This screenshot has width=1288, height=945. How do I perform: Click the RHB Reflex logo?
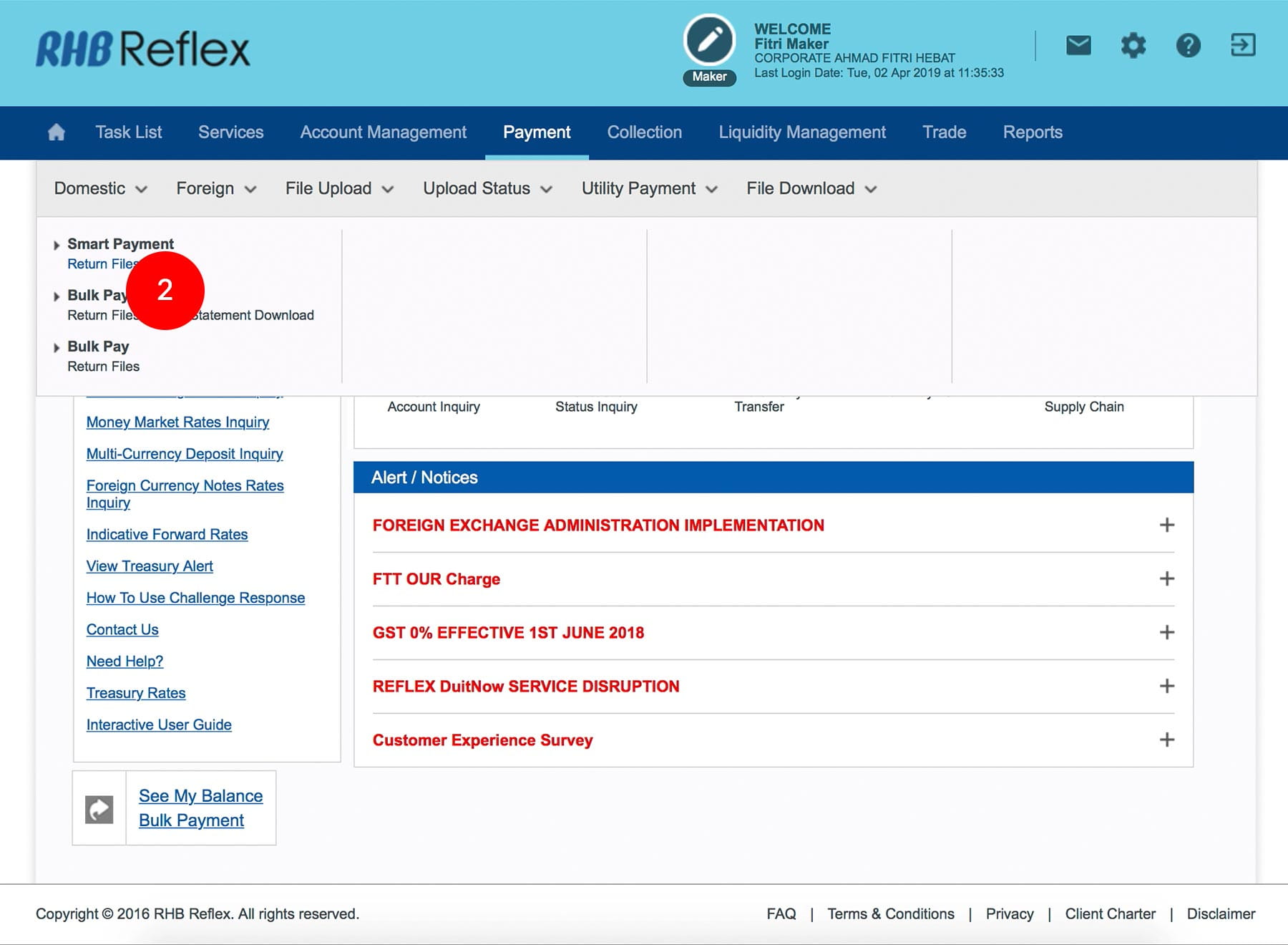[143, 49]
